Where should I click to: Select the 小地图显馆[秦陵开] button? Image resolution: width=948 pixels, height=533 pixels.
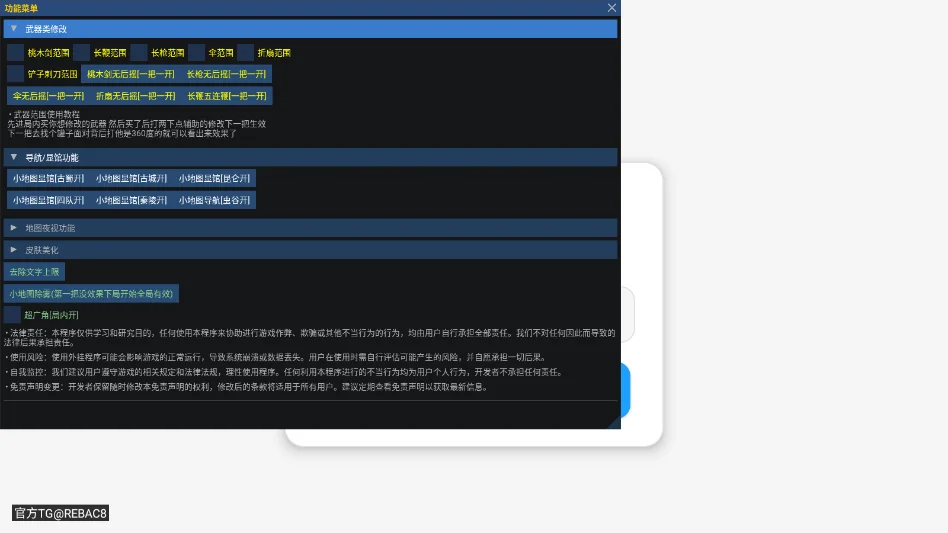pos(131,200)
